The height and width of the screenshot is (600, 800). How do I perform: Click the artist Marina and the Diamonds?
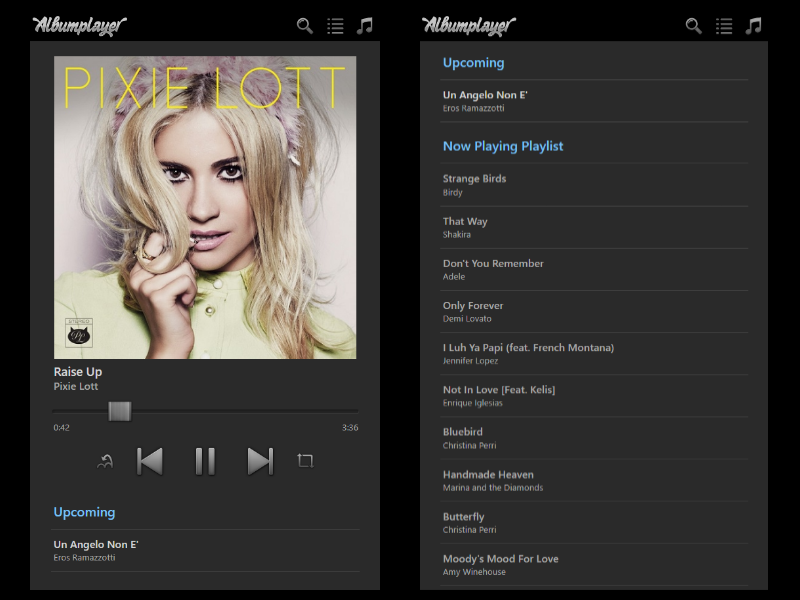493,488
